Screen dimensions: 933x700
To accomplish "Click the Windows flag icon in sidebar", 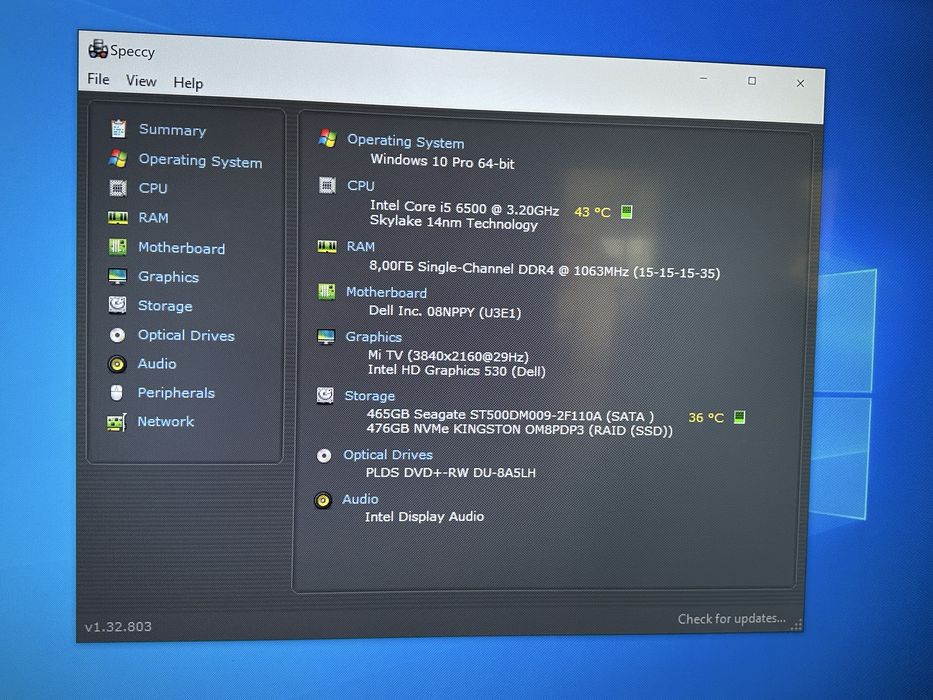I will click(118, 158).
